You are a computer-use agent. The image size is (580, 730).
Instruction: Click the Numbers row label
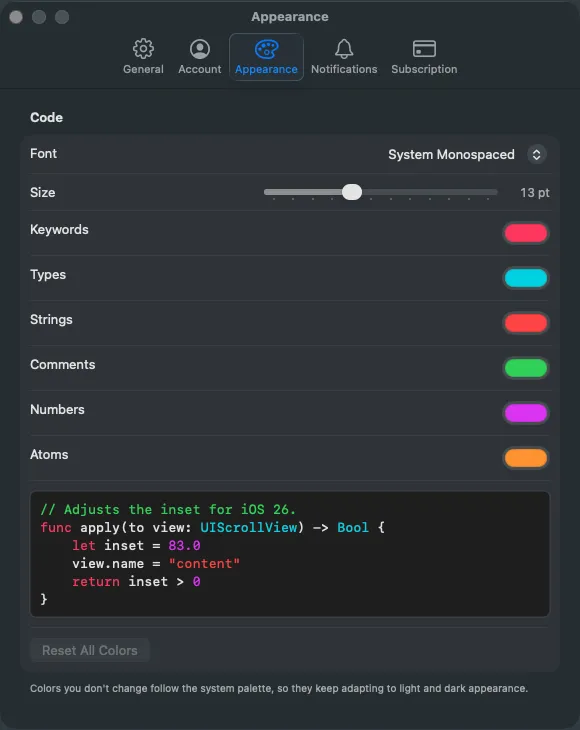(57, 410)
